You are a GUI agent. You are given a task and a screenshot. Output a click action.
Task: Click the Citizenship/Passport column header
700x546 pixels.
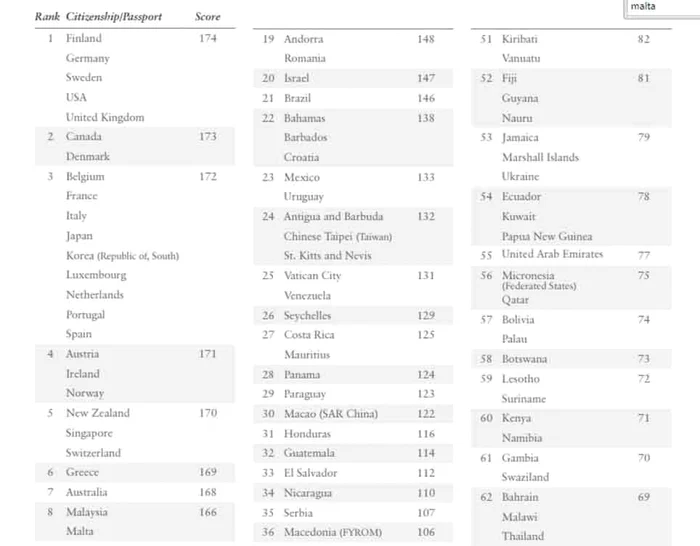point(114,17)
